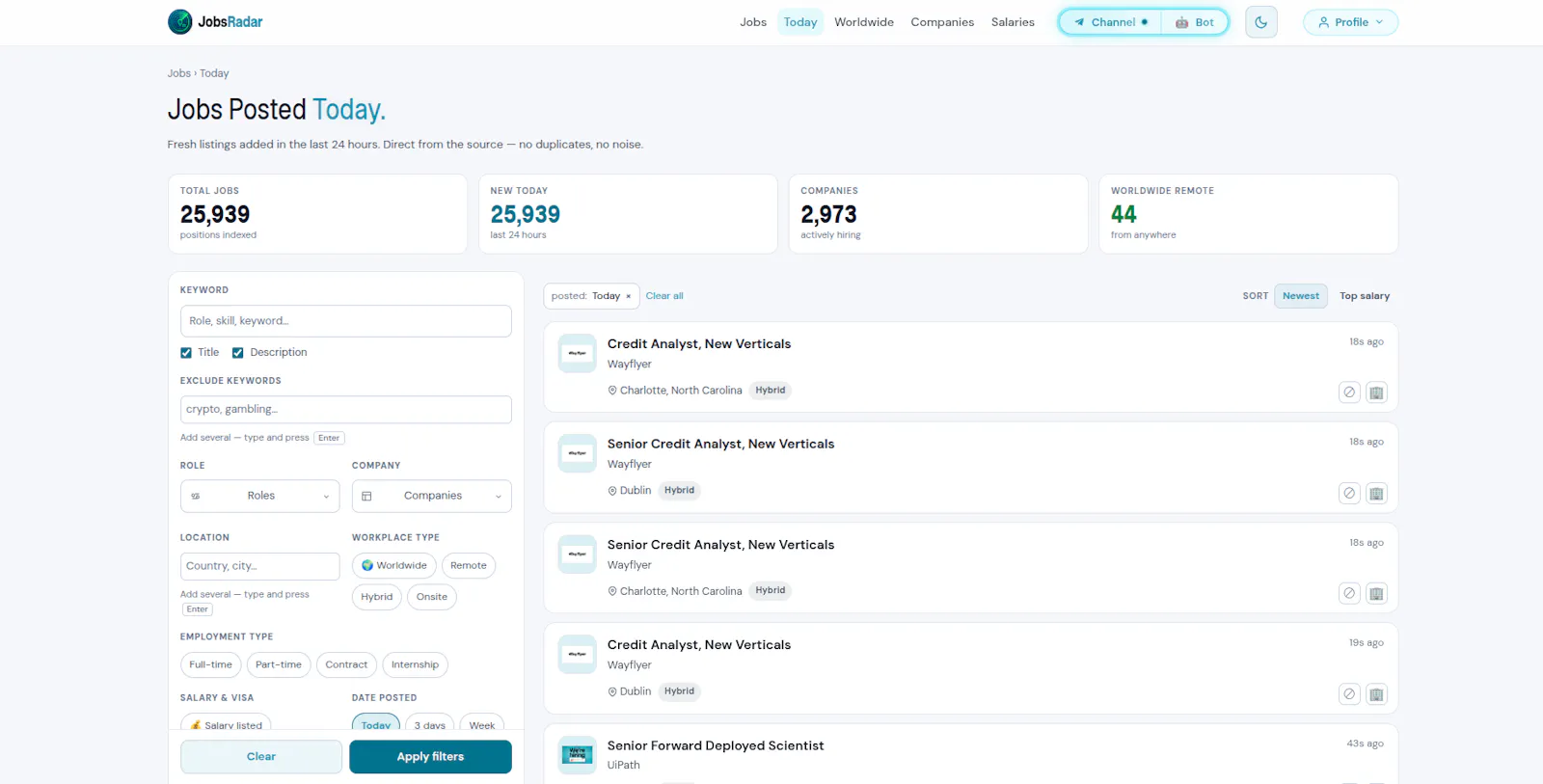The height and width of the screenshot is (784, 1543).
Task: Click the Worldwide Remote stat card
Action: (x=1248, y=214)
